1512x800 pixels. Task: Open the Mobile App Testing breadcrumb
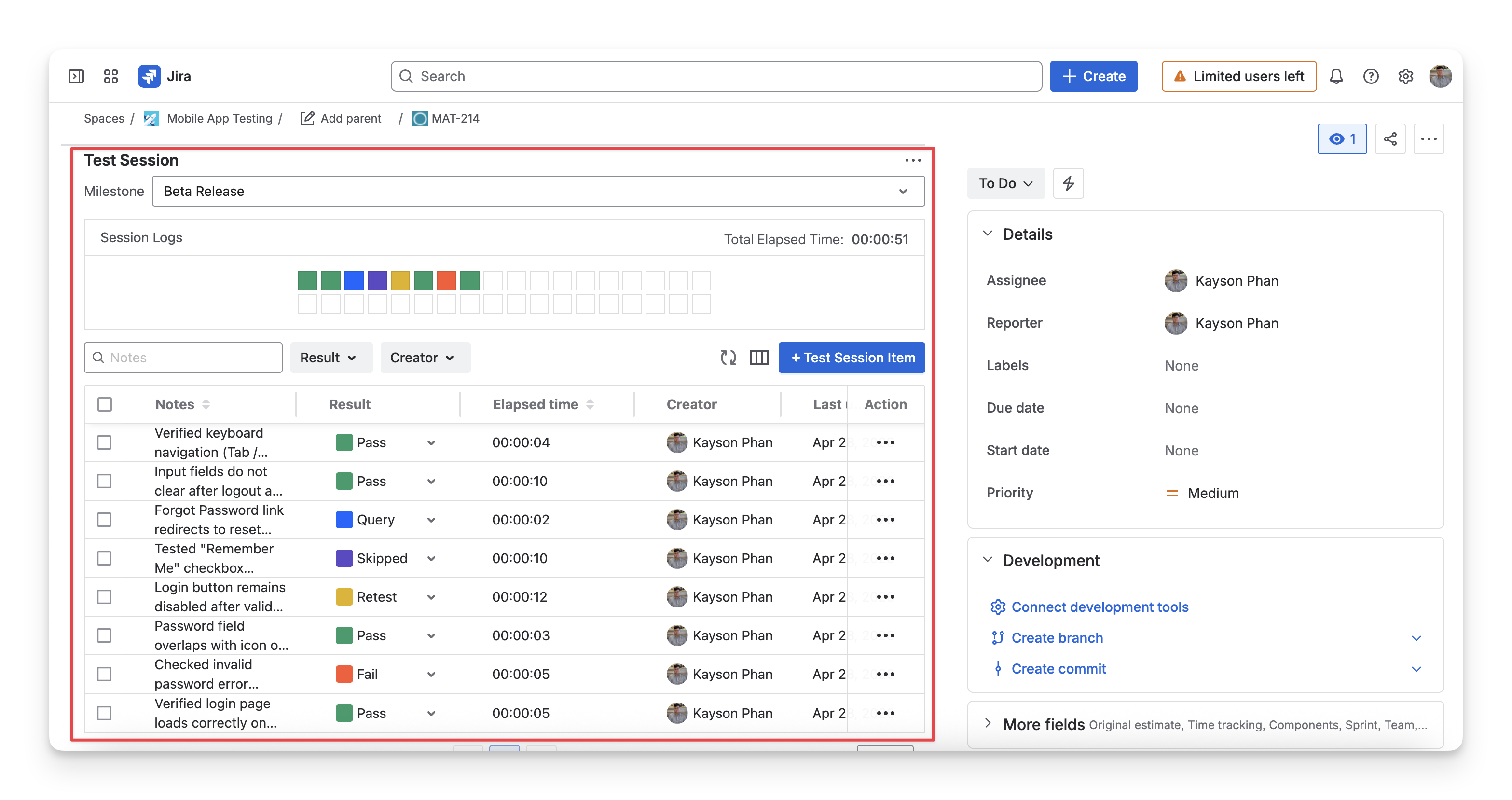tap(220, 119)
